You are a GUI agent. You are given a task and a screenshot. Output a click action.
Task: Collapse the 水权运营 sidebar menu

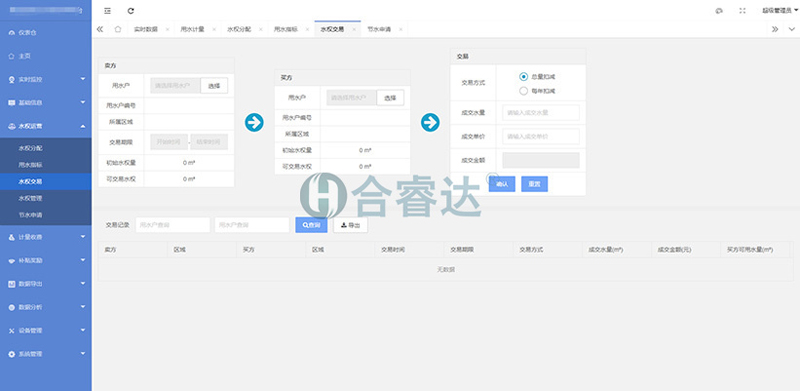click(46, 126)
